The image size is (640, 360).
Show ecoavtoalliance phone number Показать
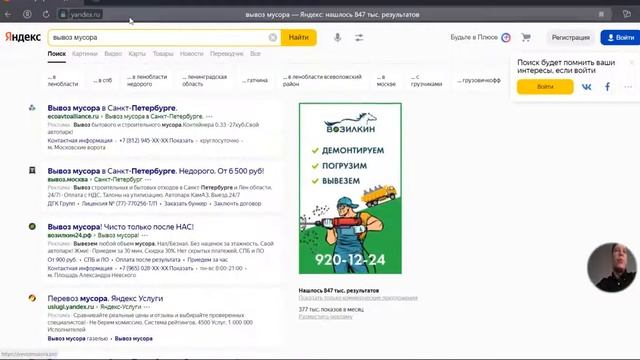tap(181, 140)
